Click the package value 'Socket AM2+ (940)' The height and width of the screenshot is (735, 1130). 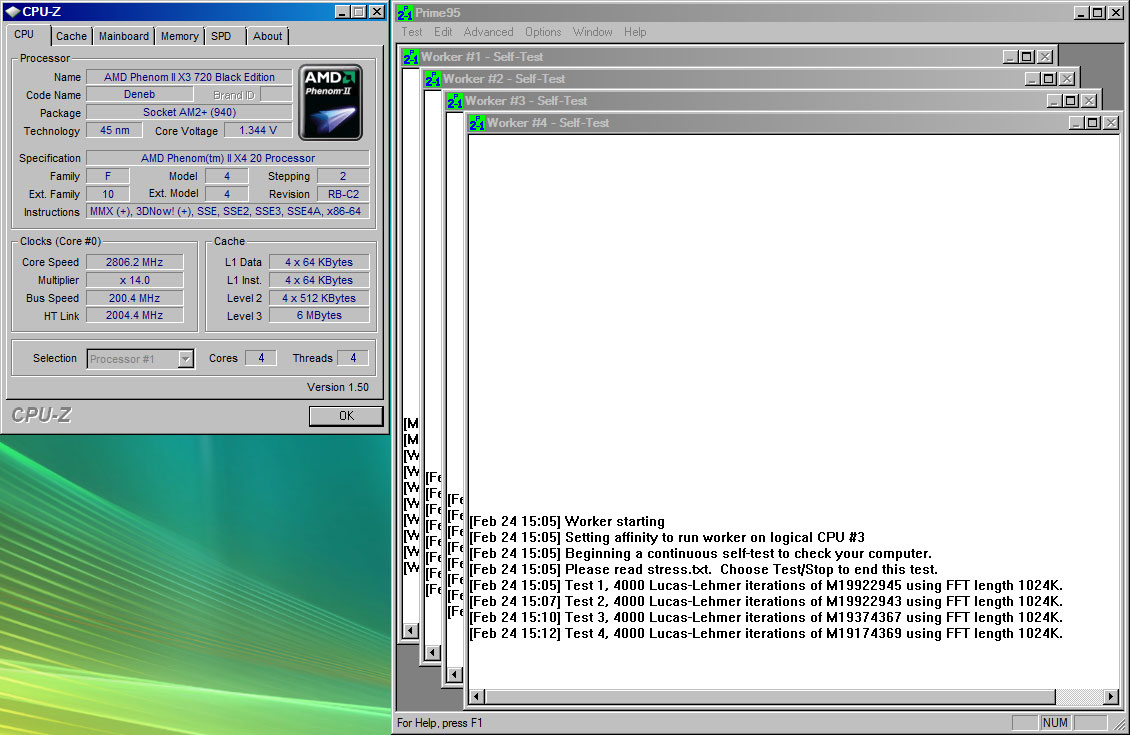(190, 112)
